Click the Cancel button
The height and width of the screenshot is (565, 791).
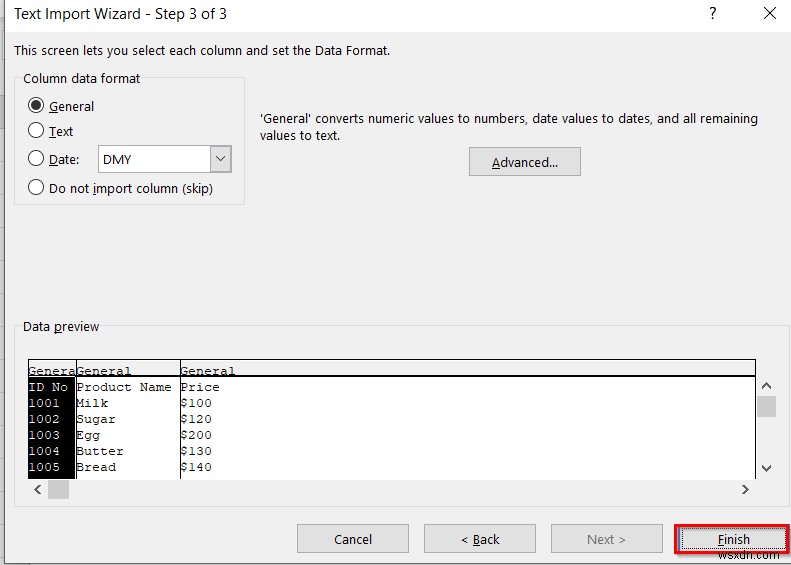(353, 539)
